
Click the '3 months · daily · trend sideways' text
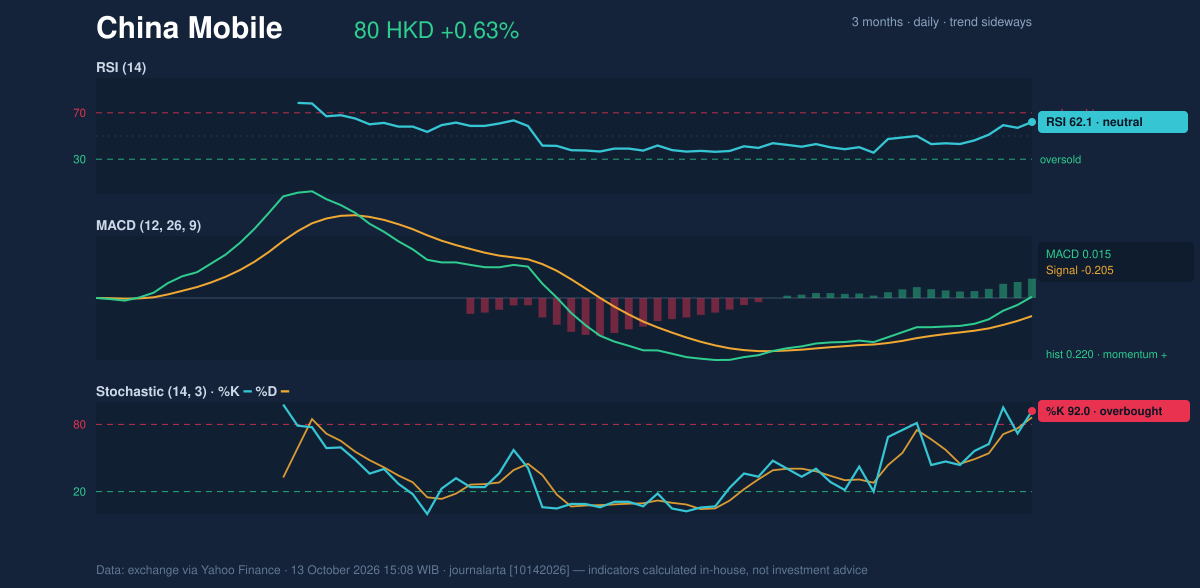coord(941,22)
